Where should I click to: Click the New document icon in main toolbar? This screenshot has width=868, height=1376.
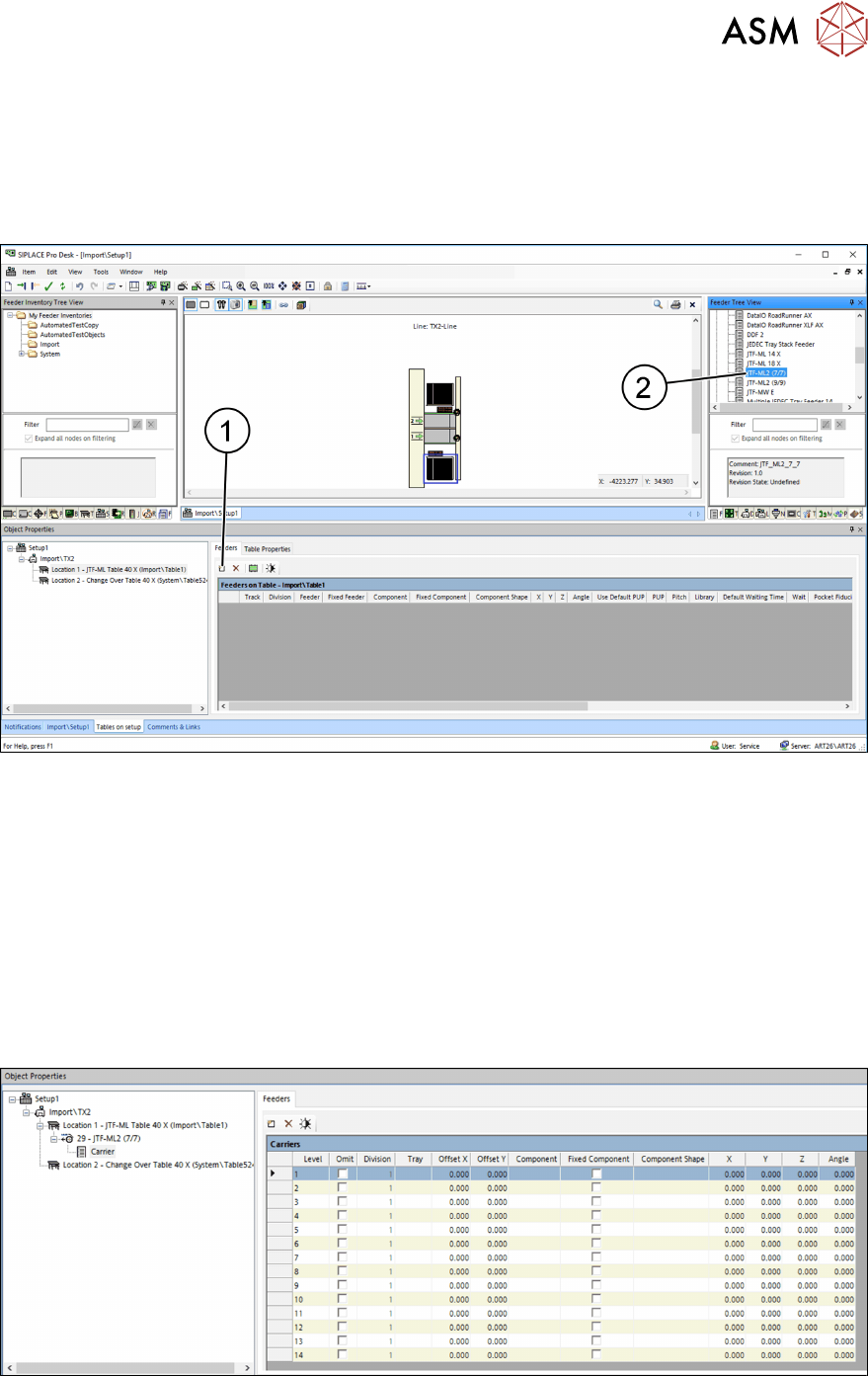point(9,285)
